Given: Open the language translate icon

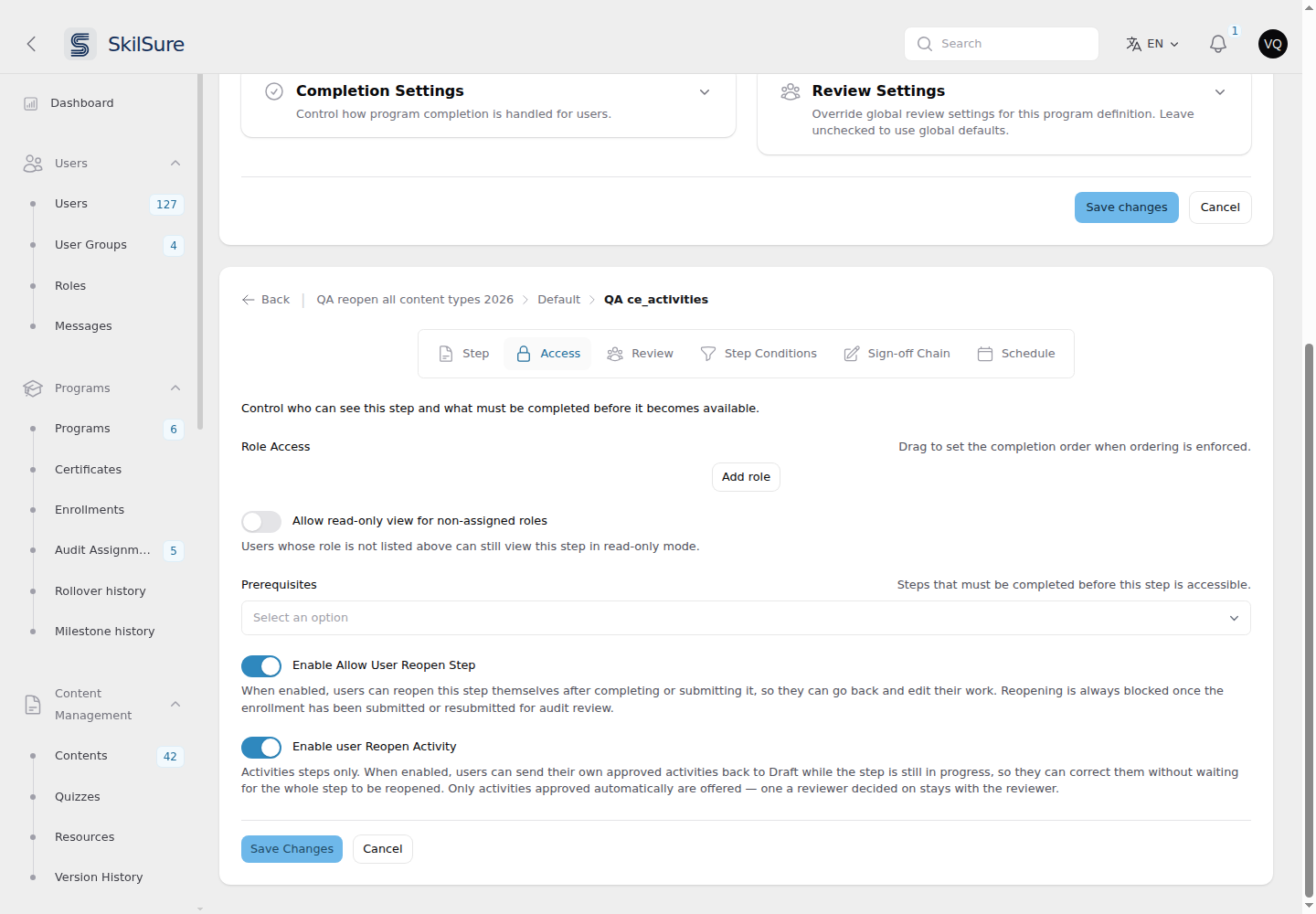Looking at the screenshot, I should click(1133, 44).
